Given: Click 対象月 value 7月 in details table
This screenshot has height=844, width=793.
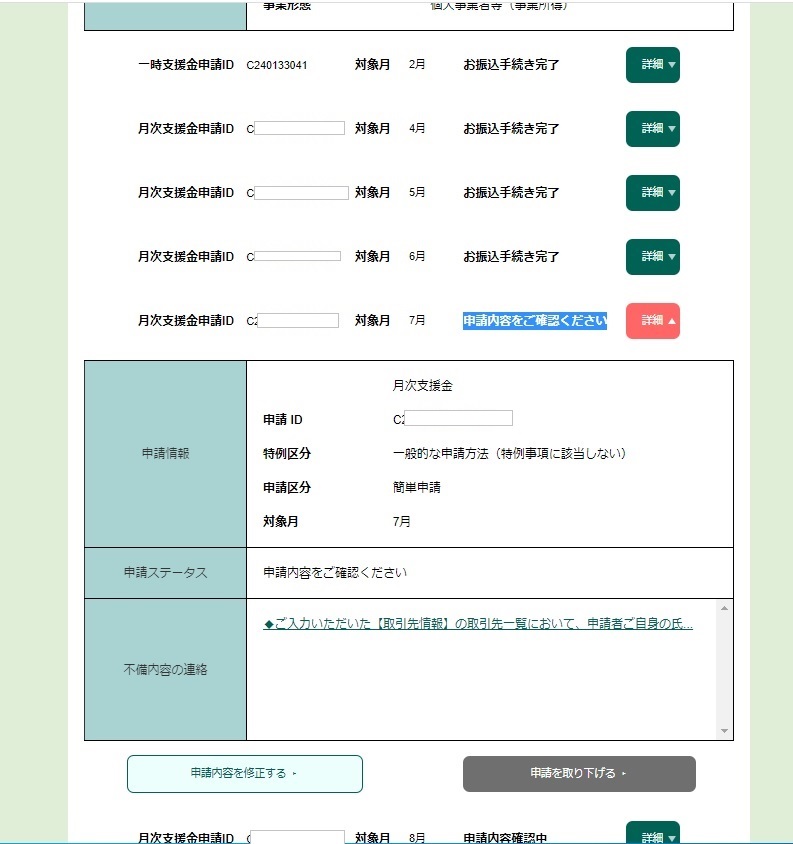Looking at the screenshot, I should coord(402,522).
